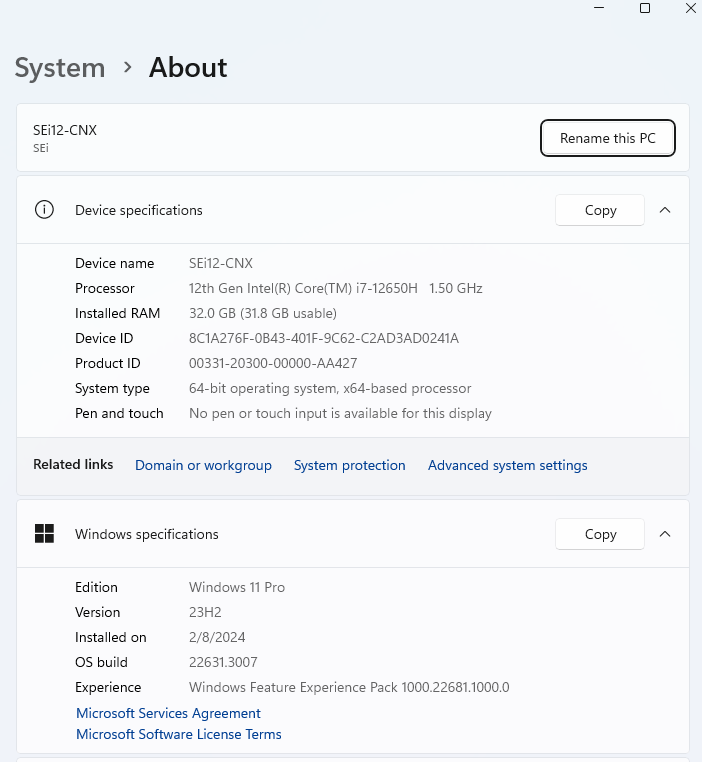Maximize the Settings window

645,8
